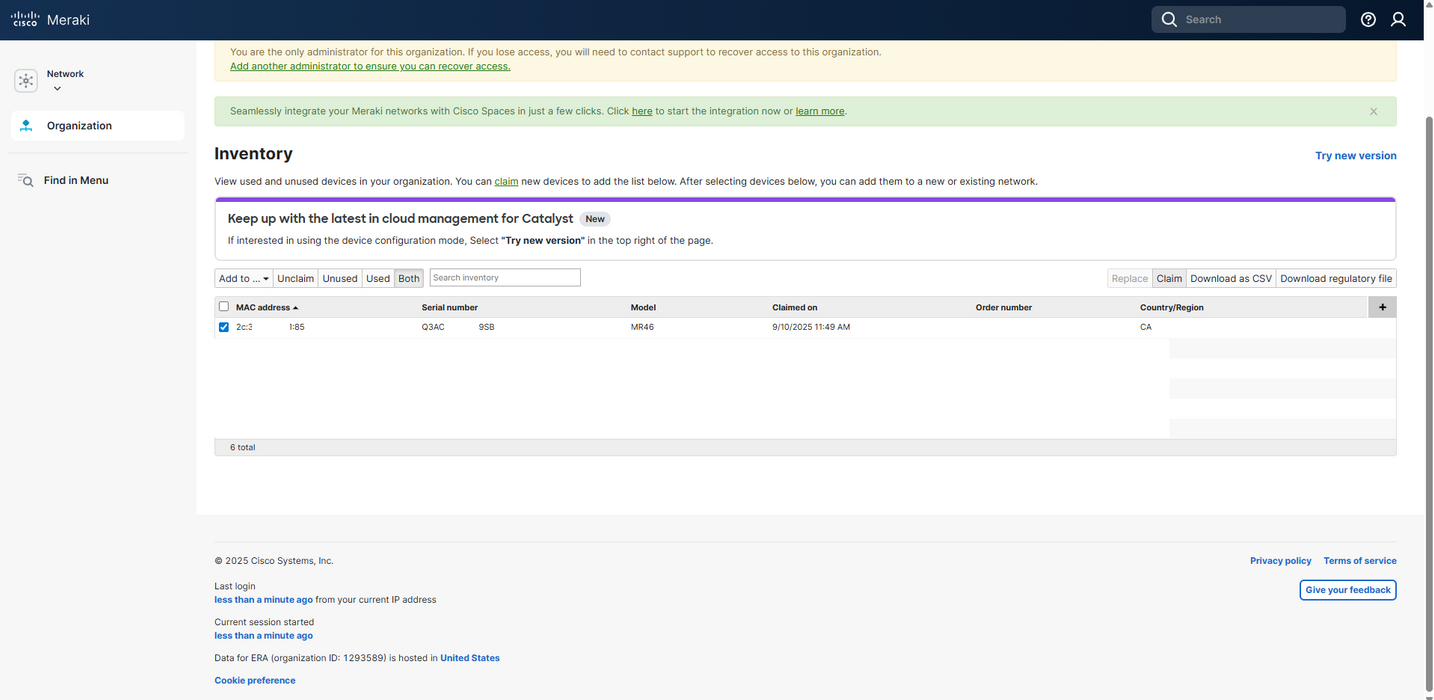Image resolution: width=1434 pixels, height=700 pixels.
Task: Open the user account profile icon
Action: pos(1398,19)
